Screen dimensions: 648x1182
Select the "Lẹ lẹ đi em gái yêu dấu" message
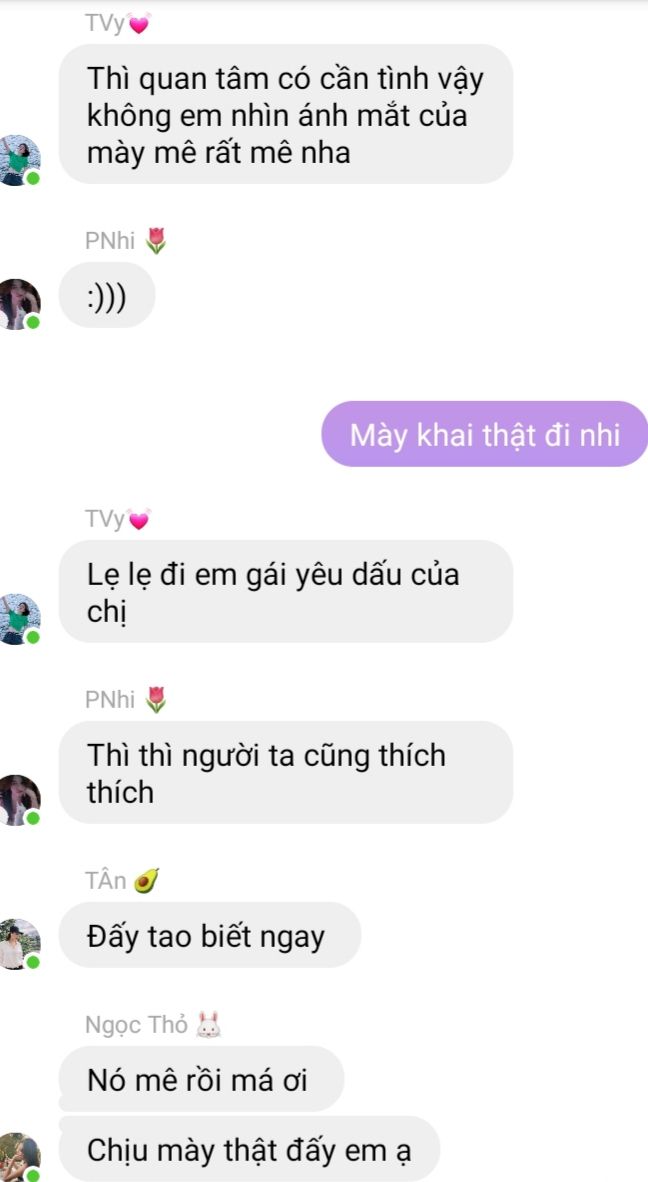[286, 591]
